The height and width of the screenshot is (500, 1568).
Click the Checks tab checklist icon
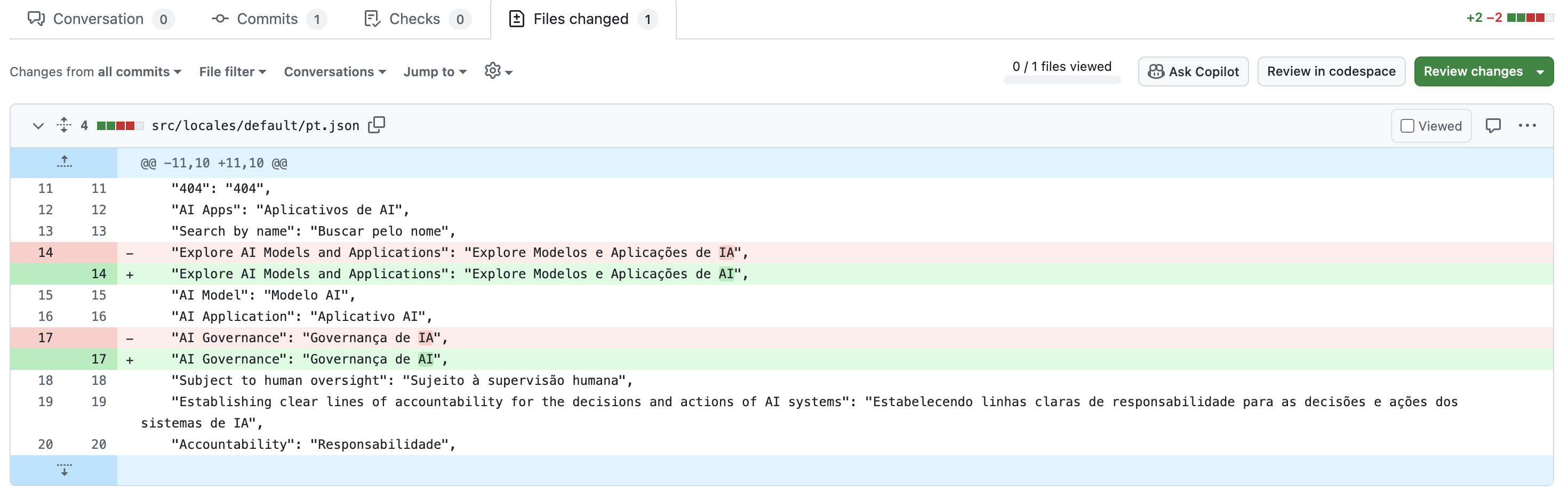pos(372,19)
